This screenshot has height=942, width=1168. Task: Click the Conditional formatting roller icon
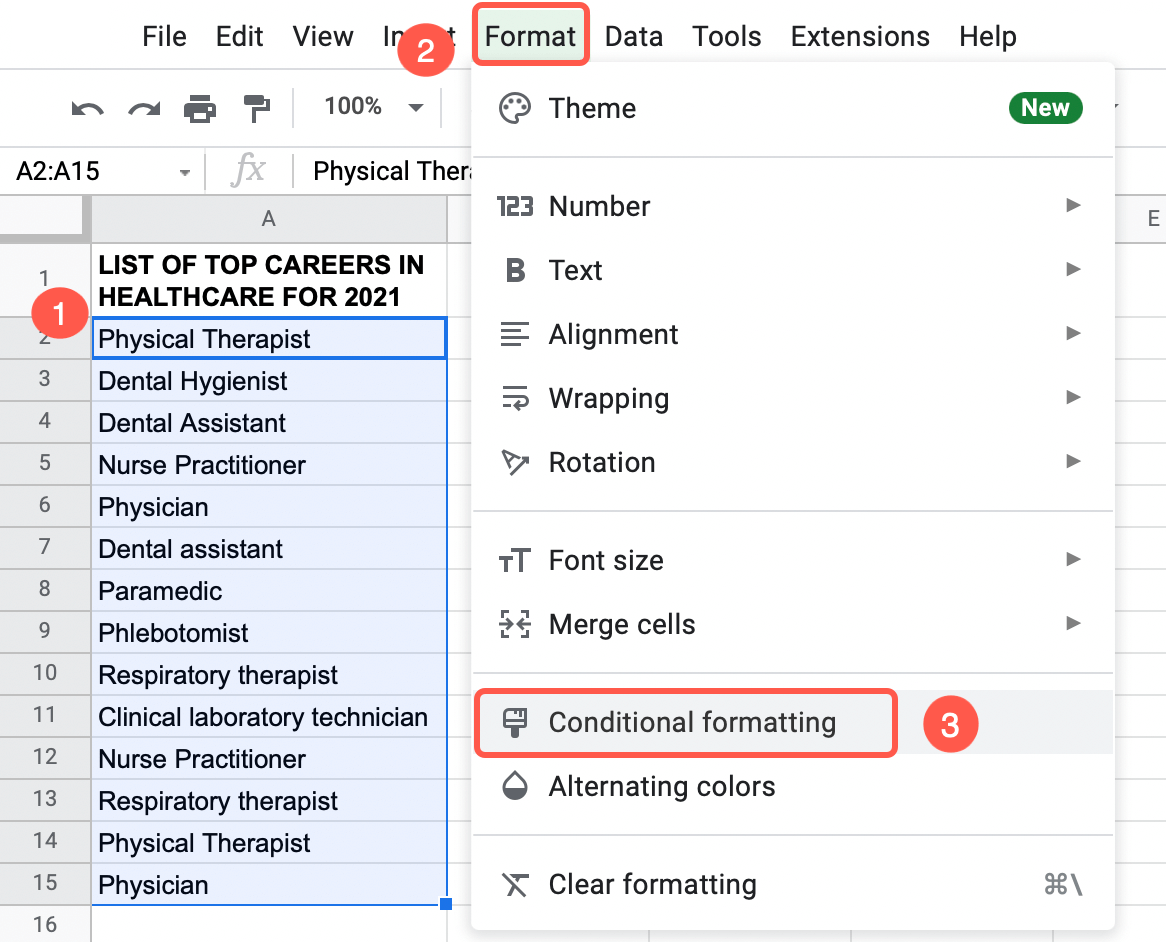pyautogui.click(x=513, y=722)
